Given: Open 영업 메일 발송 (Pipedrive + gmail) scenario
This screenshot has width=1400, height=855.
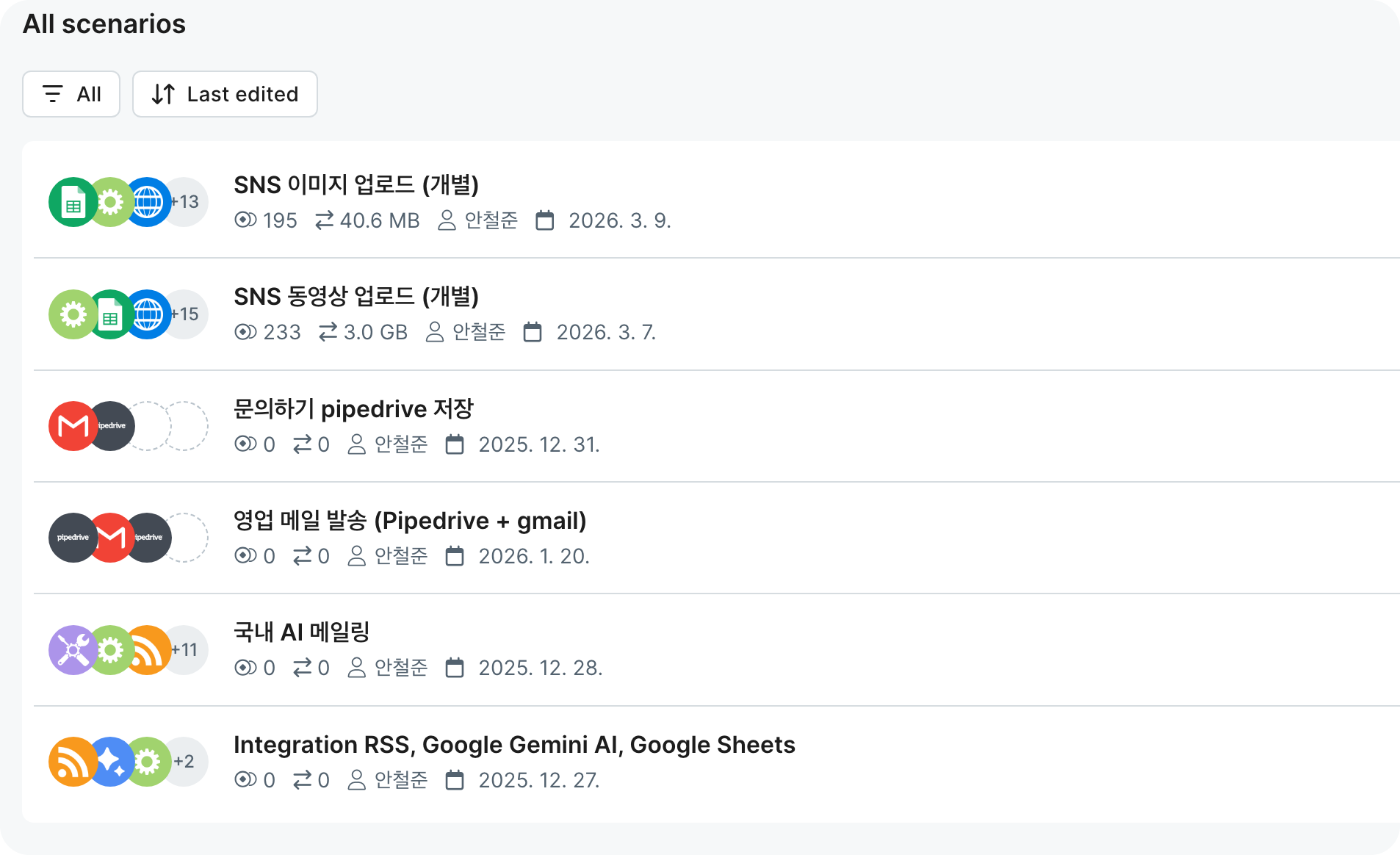Looking at the screenshot, I should (409, 521).
